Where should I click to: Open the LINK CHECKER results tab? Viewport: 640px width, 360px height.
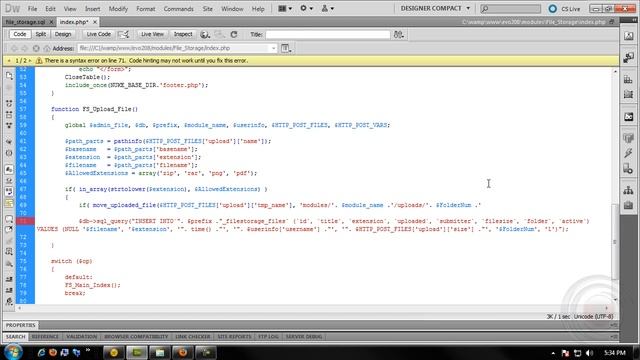192,337
